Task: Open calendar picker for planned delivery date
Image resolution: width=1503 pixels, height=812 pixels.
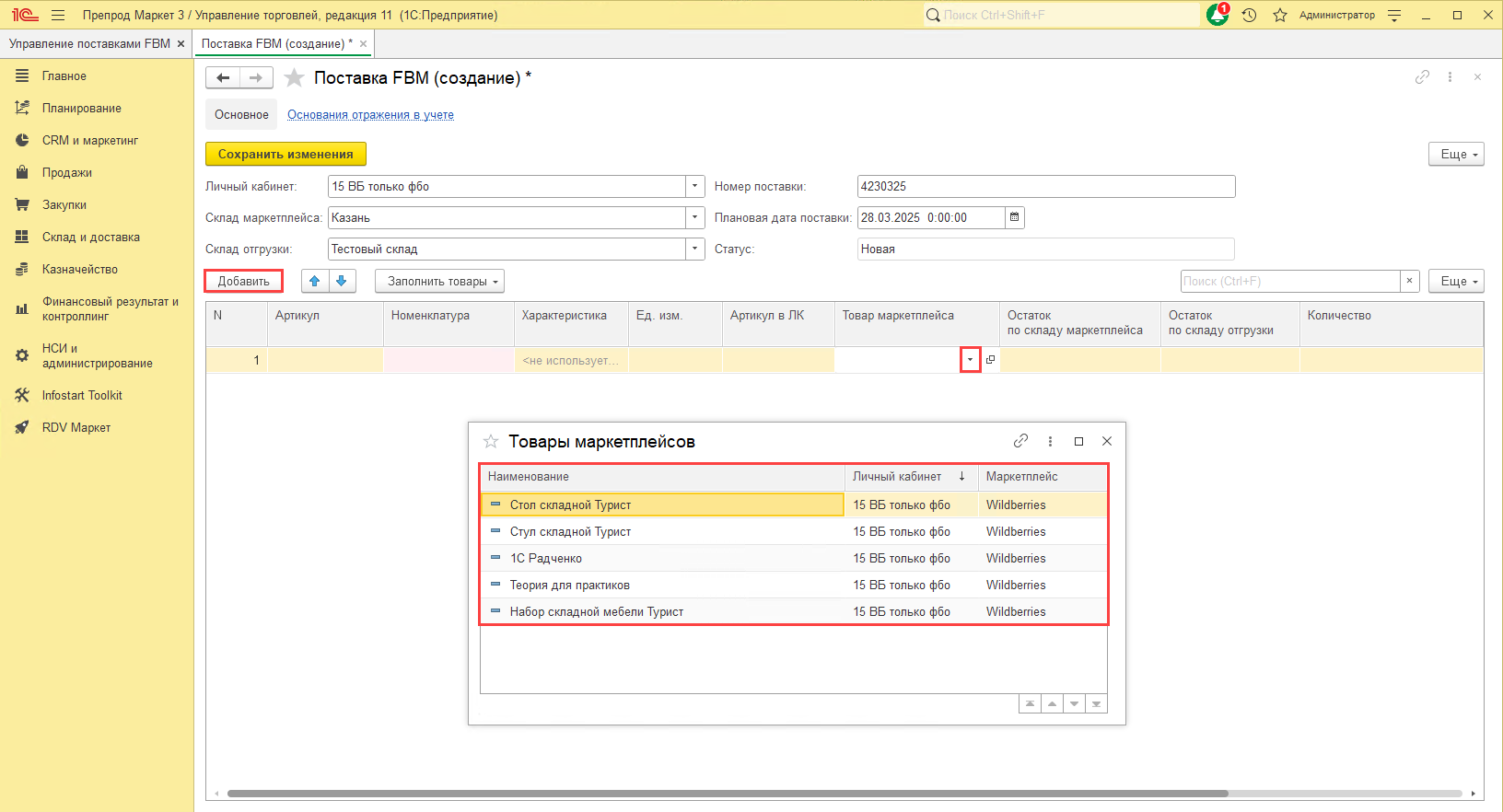Action: 1014,217
